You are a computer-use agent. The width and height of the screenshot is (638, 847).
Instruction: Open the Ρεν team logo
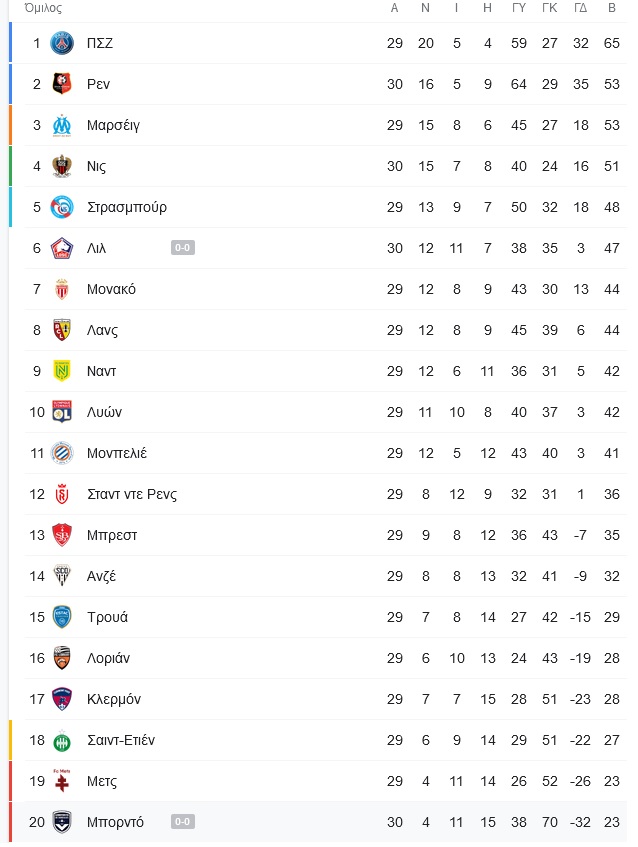point(62,84)
